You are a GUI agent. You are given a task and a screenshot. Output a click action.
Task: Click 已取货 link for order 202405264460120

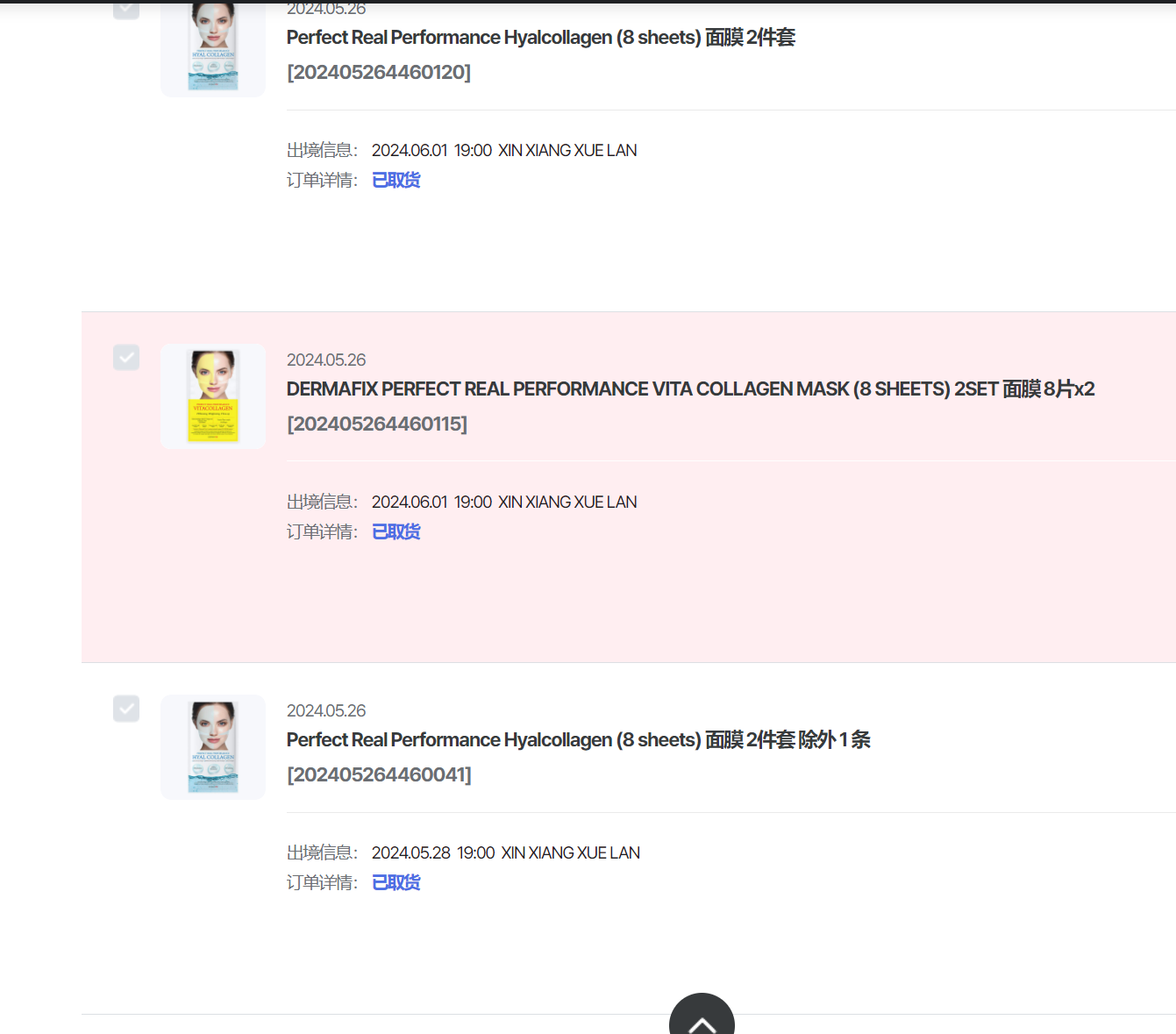pyautogui.click(x=396, y=180)
